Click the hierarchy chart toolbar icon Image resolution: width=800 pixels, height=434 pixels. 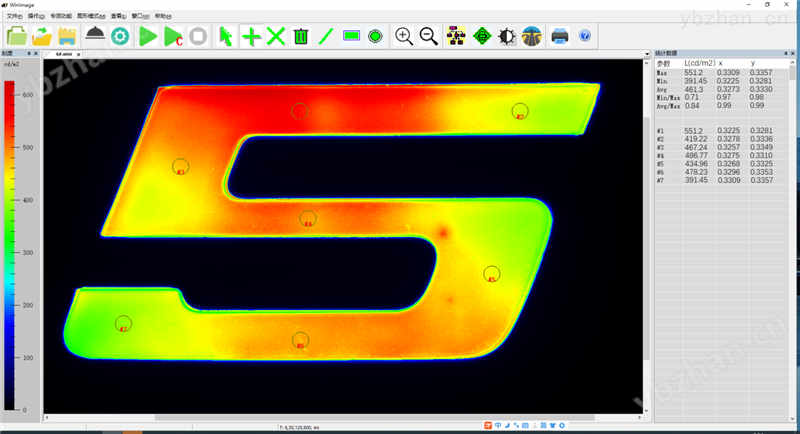click(x=456, y=36)
